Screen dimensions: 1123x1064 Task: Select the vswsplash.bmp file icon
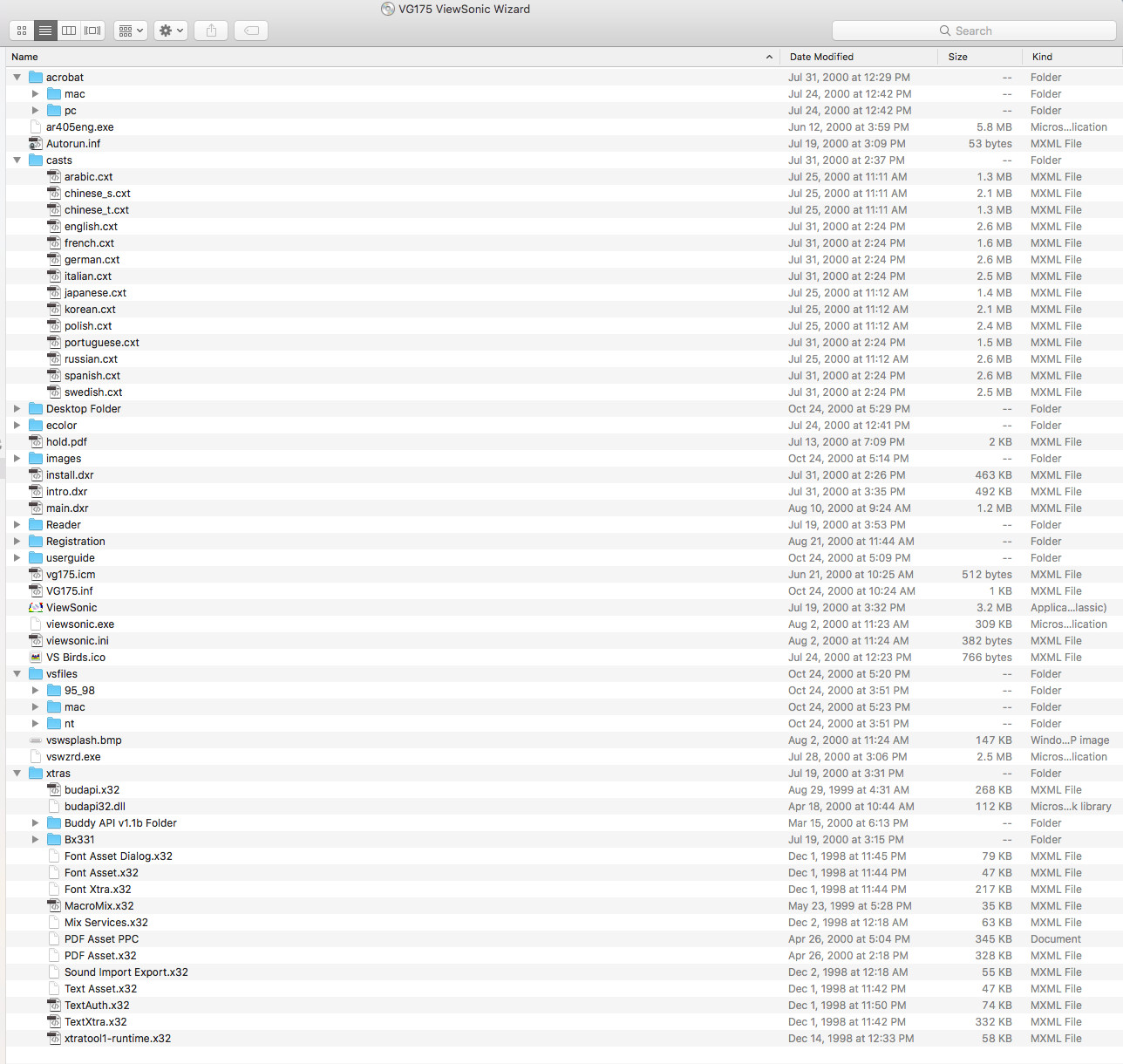pyautogui.click(x=36, y=740)
